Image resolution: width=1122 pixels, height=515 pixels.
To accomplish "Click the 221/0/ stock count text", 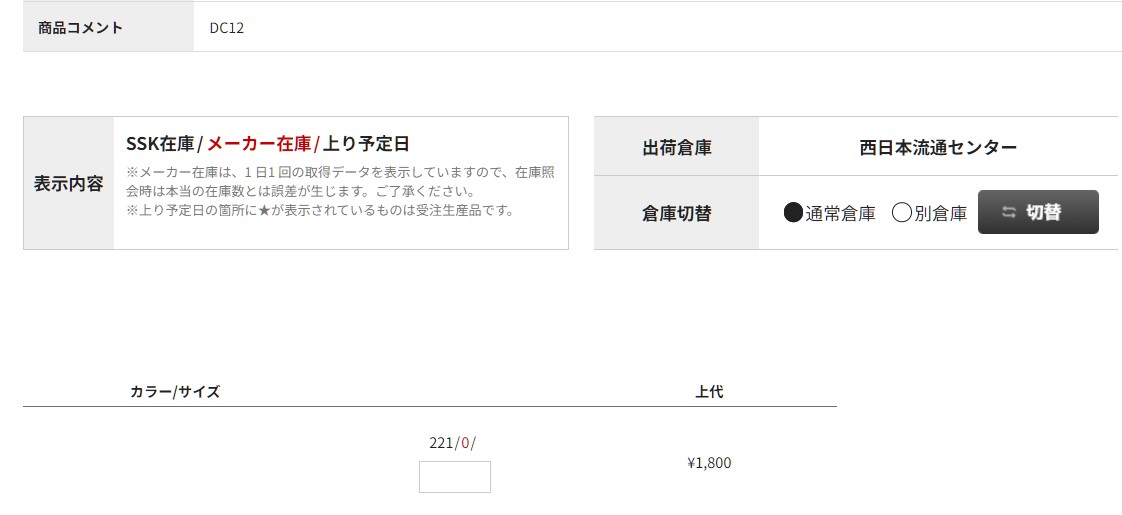I will (x=452, y=443).
